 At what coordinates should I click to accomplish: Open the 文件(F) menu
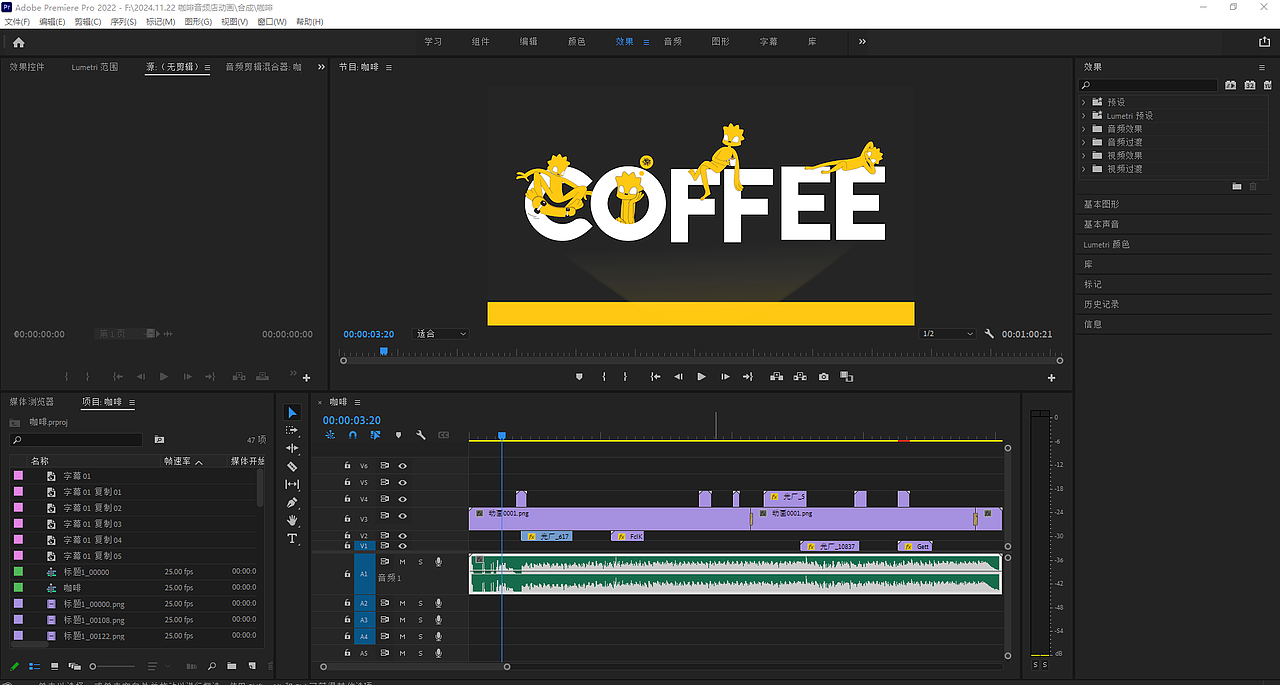click(x=19, y=21)
